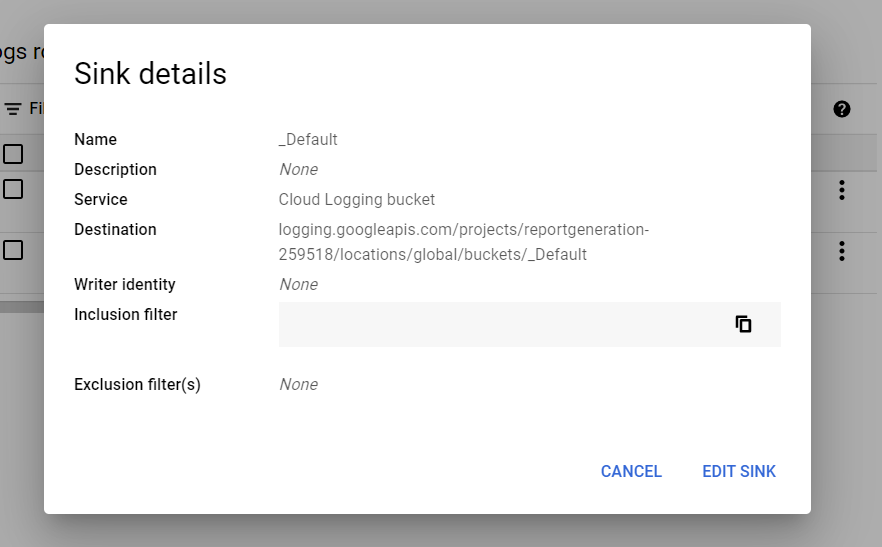Click the Sink details heading
Screen dimensions: 882x547
coord(150,74)
